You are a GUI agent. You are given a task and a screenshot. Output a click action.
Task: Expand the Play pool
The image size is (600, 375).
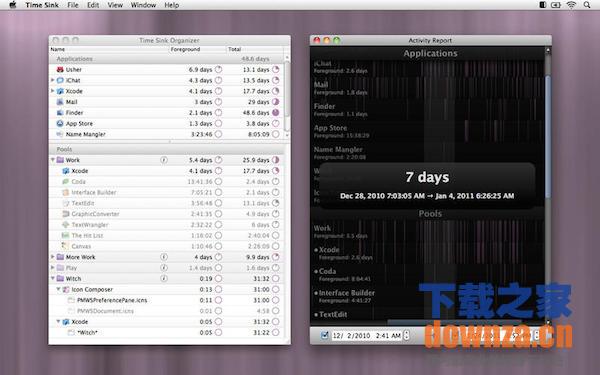click(53, 268)
